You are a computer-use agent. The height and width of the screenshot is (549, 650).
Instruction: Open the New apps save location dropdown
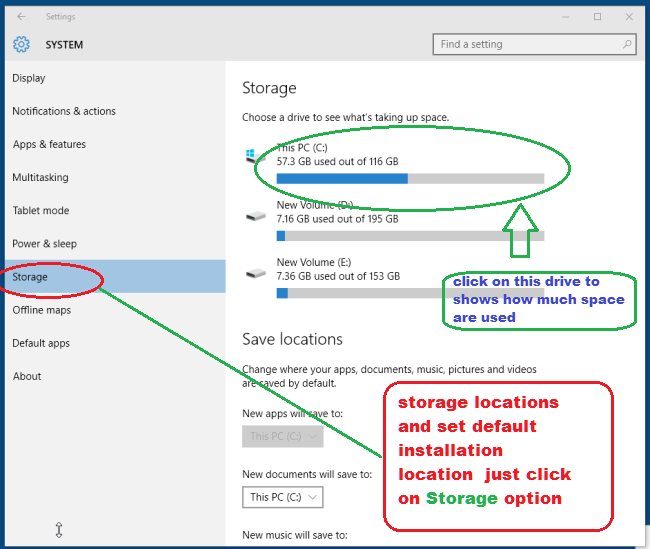point(283,436)
